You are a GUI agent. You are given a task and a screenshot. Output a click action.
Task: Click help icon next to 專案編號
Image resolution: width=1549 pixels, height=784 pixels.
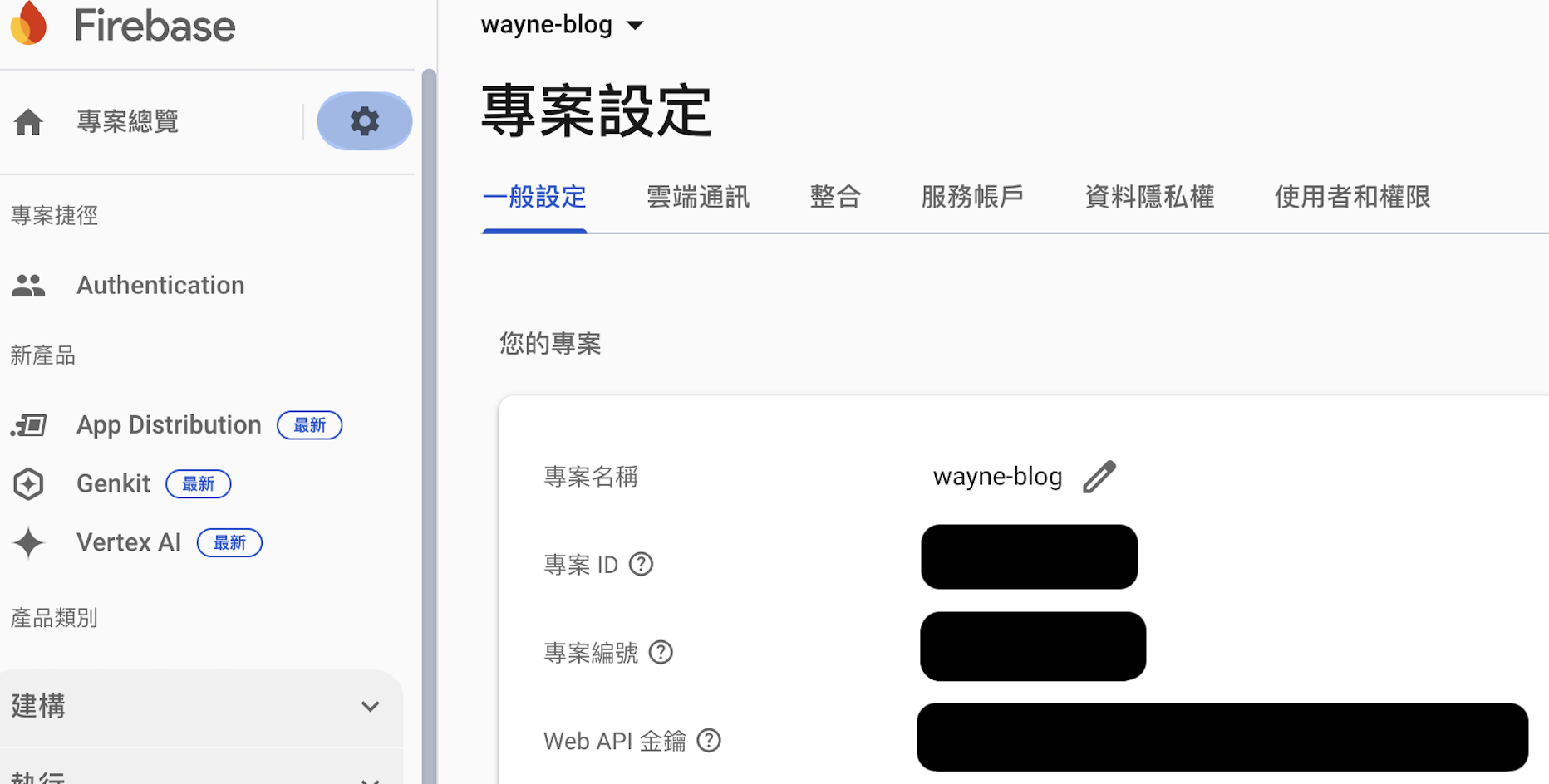point(661,653)
